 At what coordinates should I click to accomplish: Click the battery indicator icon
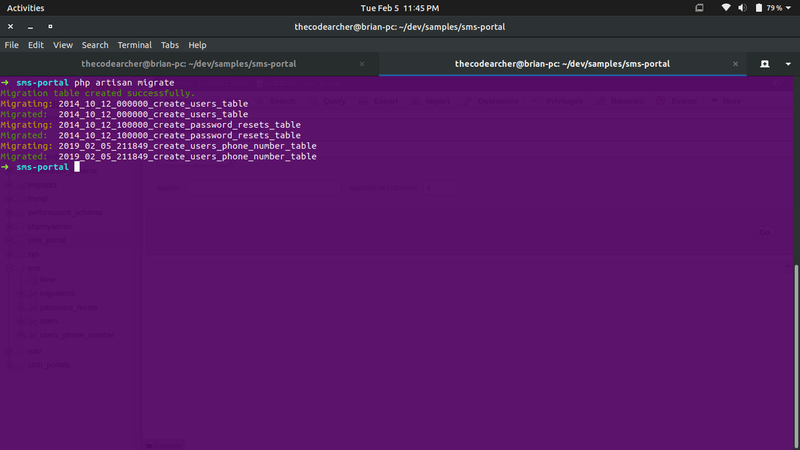tap(759, 8)
